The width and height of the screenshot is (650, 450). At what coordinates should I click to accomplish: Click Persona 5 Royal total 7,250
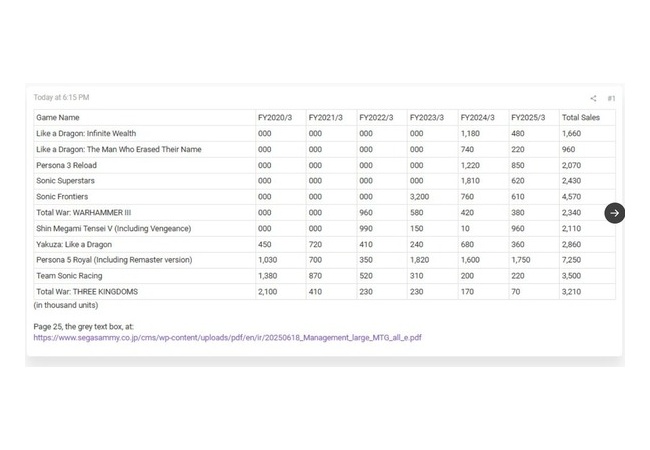click(x=571, y=260)
